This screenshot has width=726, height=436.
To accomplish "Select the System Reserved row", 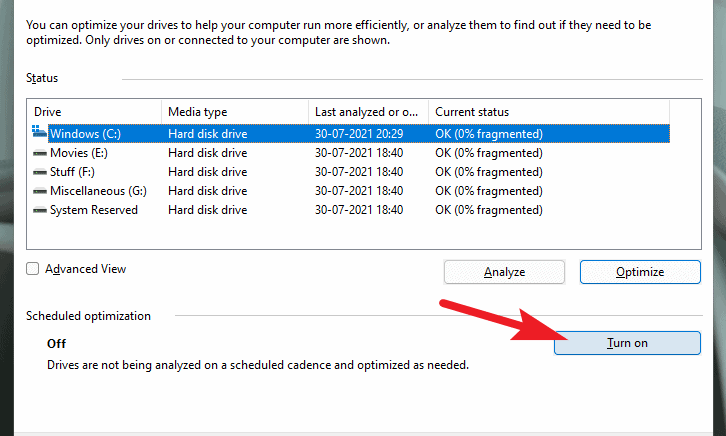I will 348,210.
